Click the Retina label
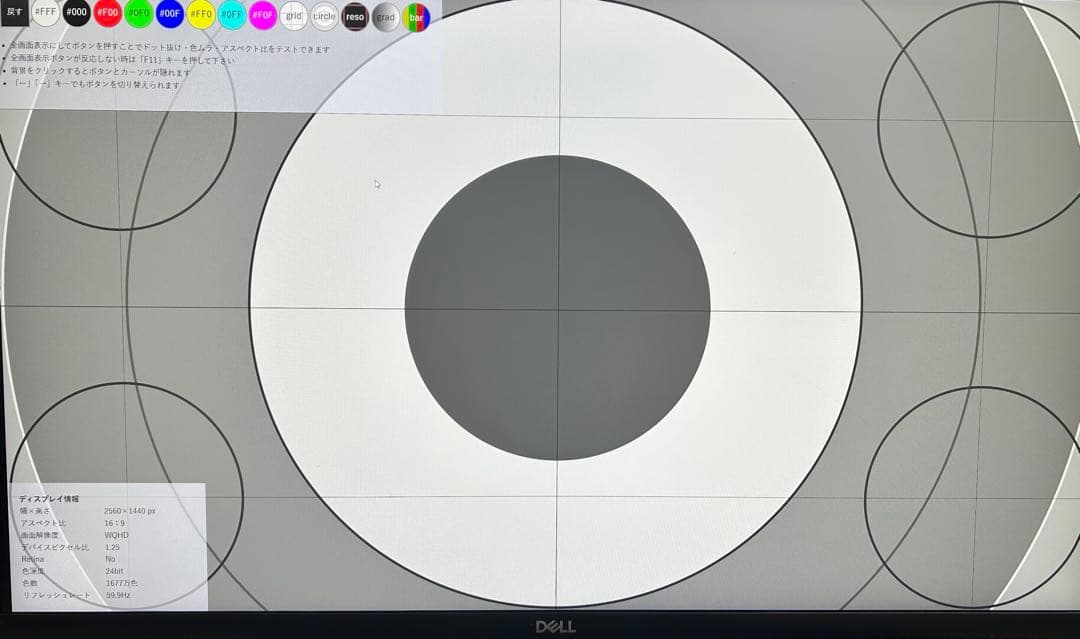The width and height of the screenshot is (1080, 639). [32, 559]
